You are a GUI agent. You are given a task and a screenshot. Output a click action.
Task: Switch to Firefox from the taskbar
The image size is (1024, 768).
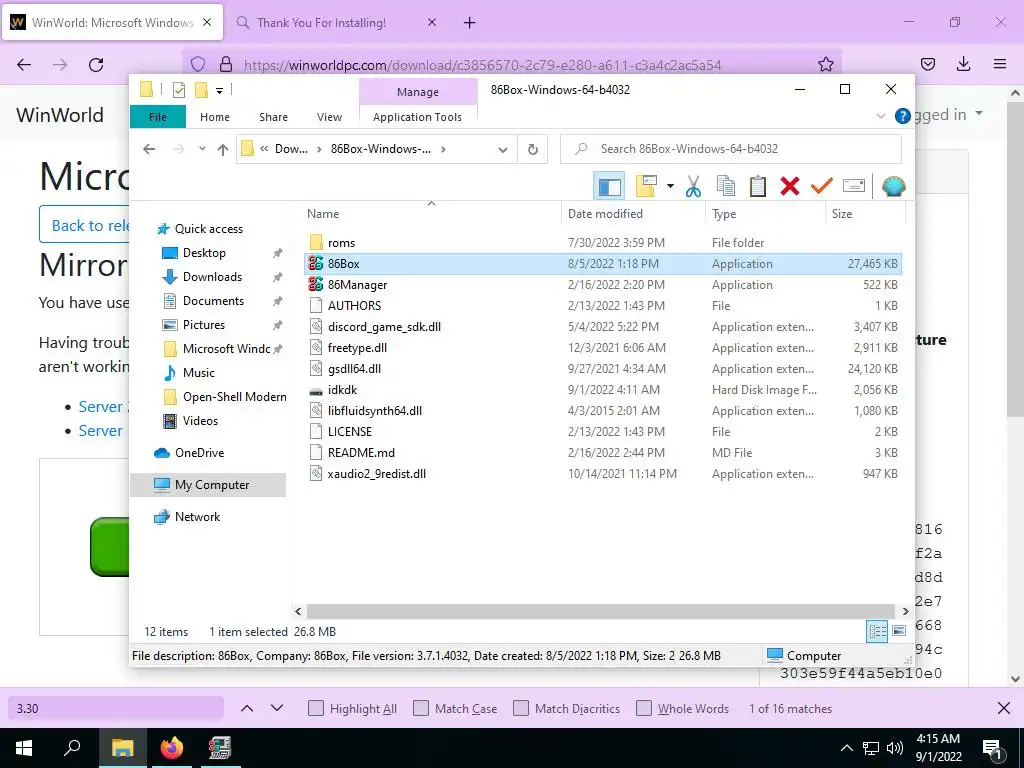pos(172,748)
